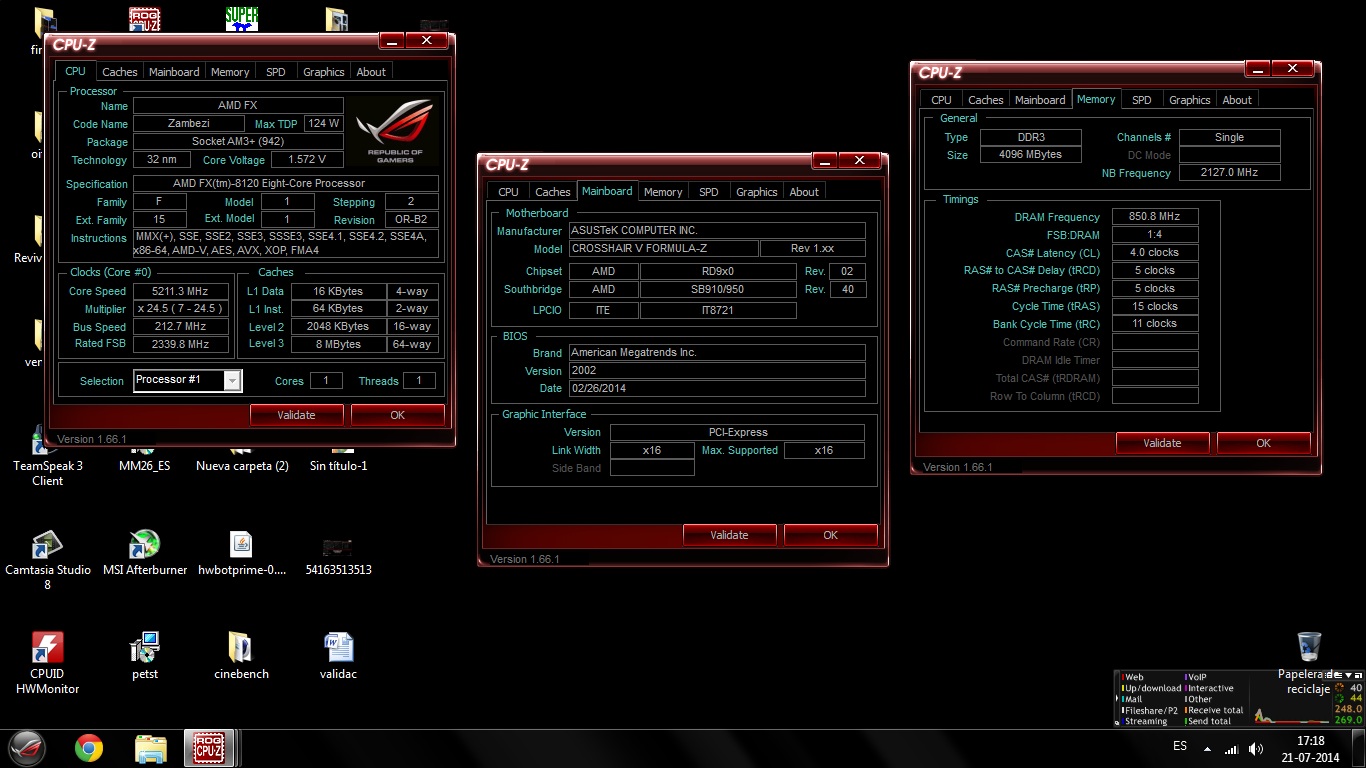Open the TeamSpeak 3 Client desktop shortcut
The height and width of the screenshot is (768, 1366).
tap(47, 456)
